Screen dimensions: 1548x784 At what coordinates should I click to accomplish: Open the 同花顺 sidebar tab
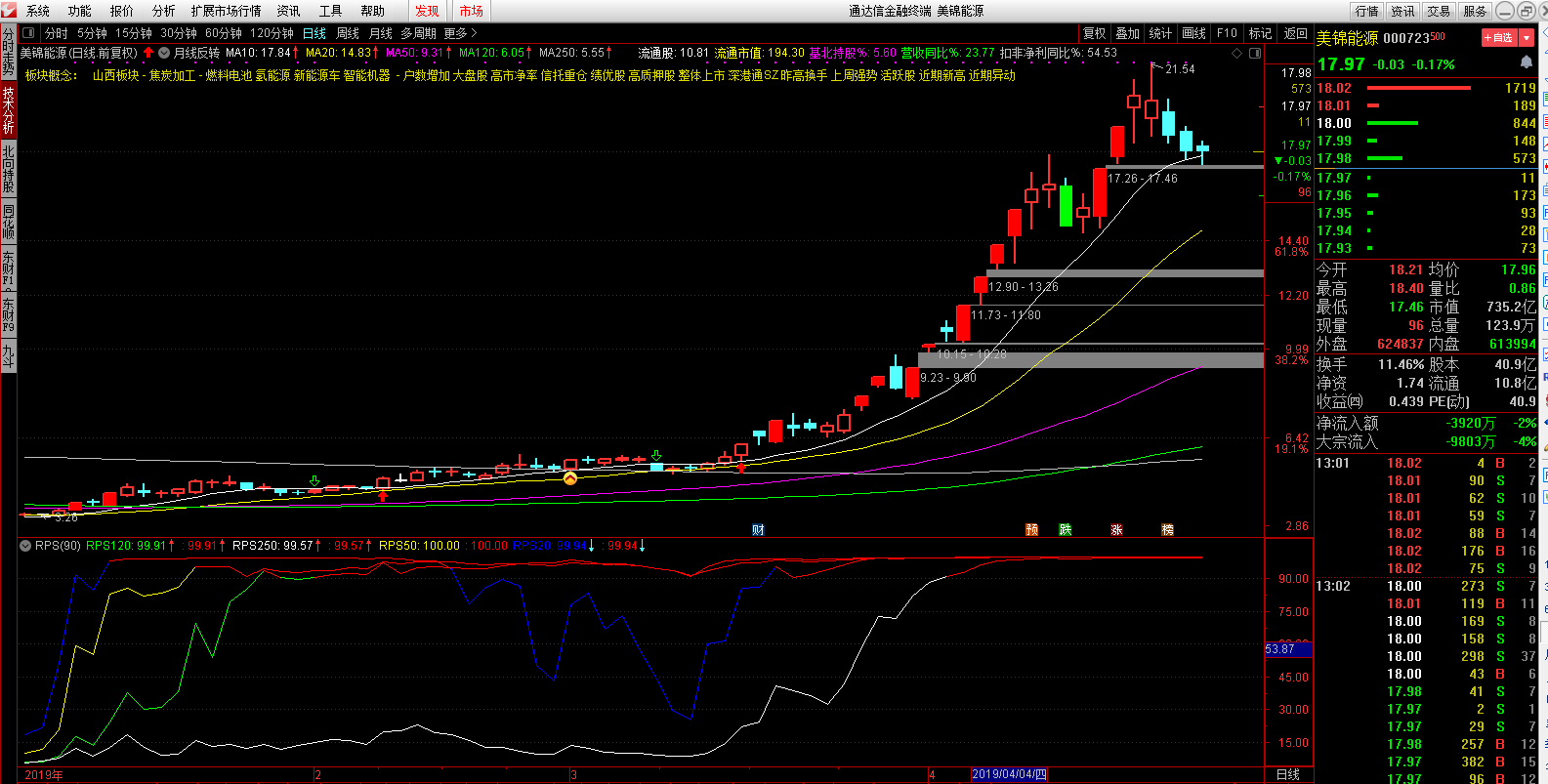[x=8, y=222]
